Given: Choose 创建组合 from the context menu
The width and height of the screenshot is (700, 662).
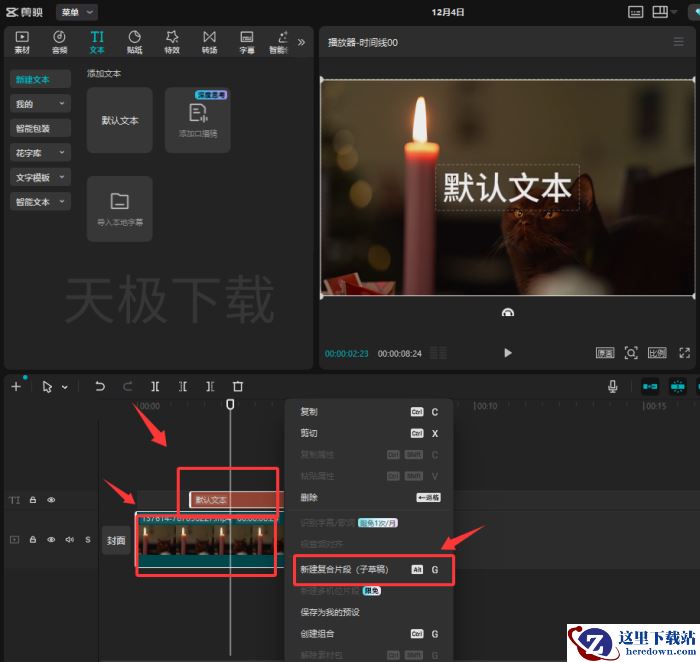Looking at the screenshot, I should pos(369,633).
